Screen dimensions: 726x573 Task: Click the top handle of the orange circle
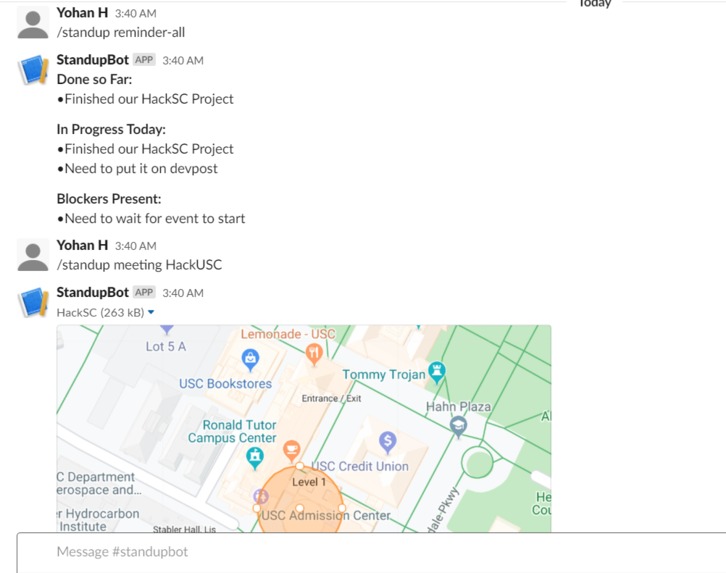click(300, 466)
